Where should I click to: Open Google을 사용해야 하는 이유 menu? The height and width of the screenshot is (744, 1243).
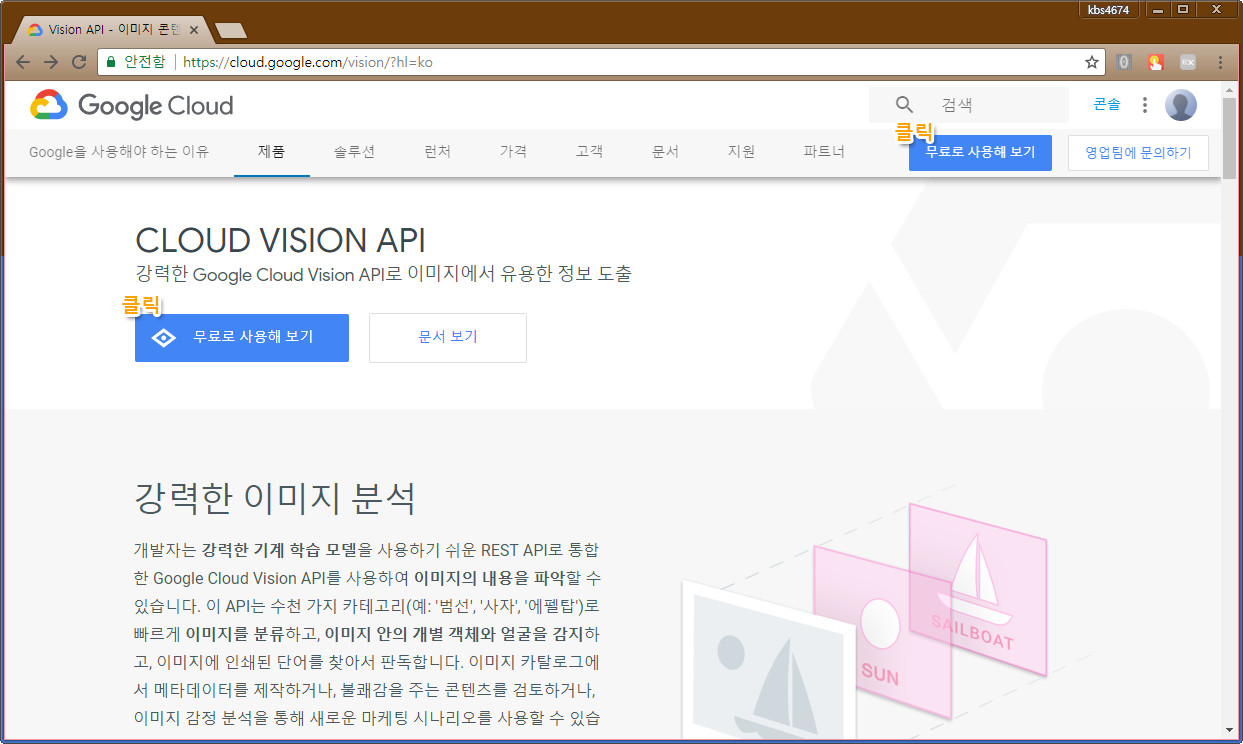(119, 152)
